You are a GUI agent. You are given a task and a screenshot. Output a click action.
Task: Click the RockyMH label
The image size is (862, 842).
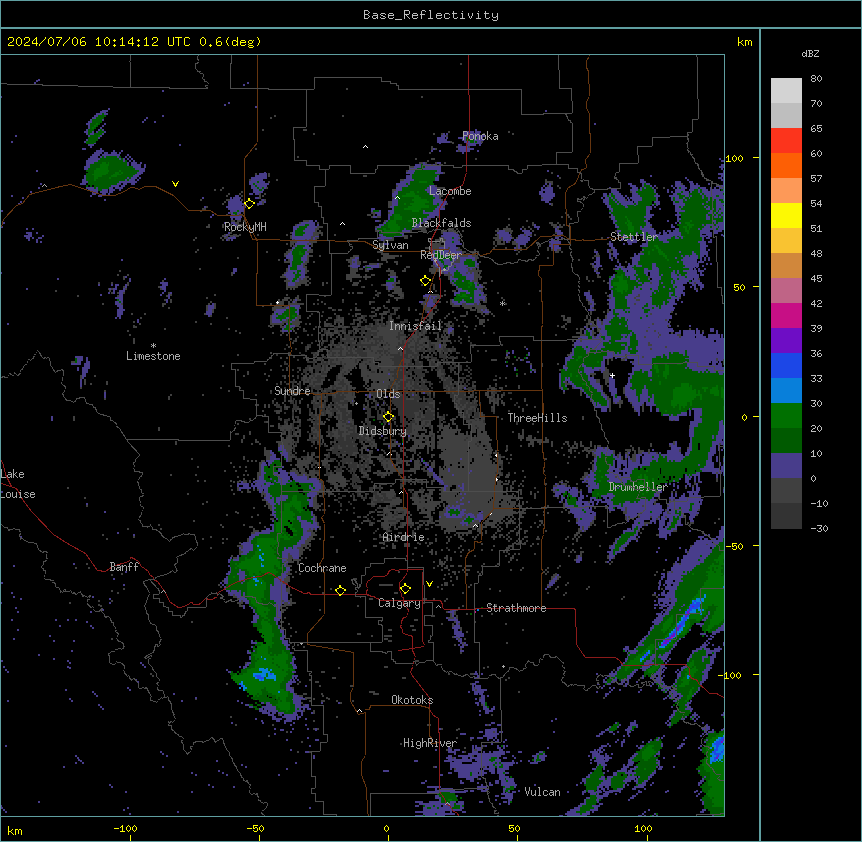(245, 227)
